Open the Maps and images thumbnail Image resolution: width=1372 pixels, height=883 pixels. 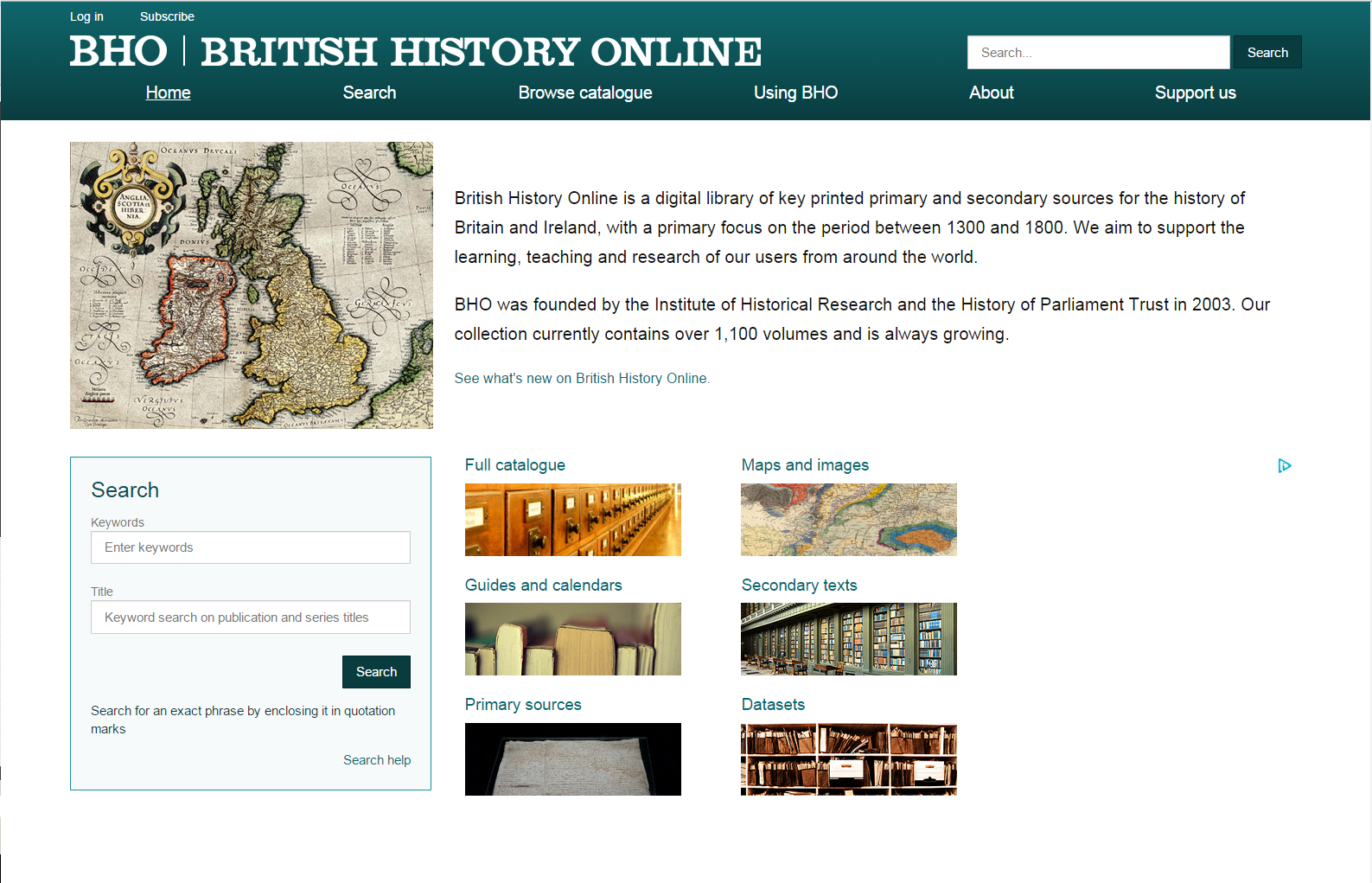(848, 519)
